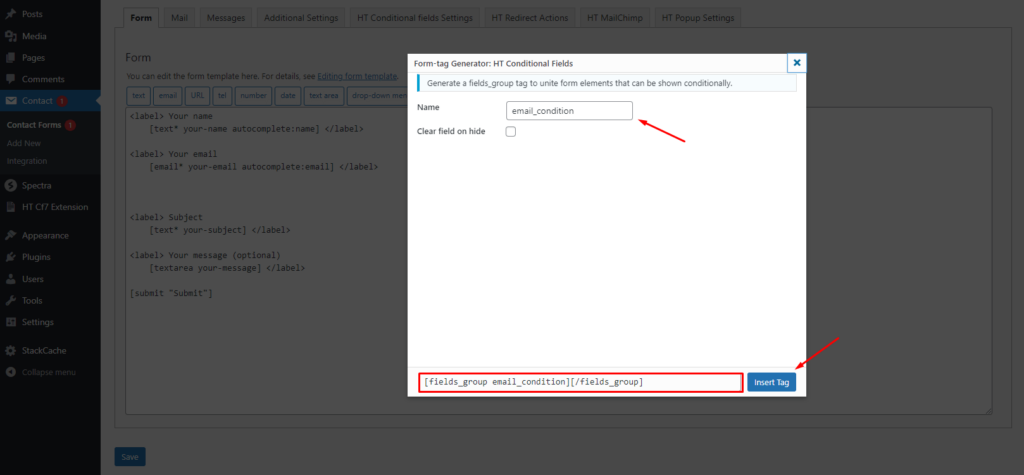Image resolution: width=1024 pixels, height=475 pixels.
Task: Click the Plugins plug icon
Action: (x=11, y=257)
